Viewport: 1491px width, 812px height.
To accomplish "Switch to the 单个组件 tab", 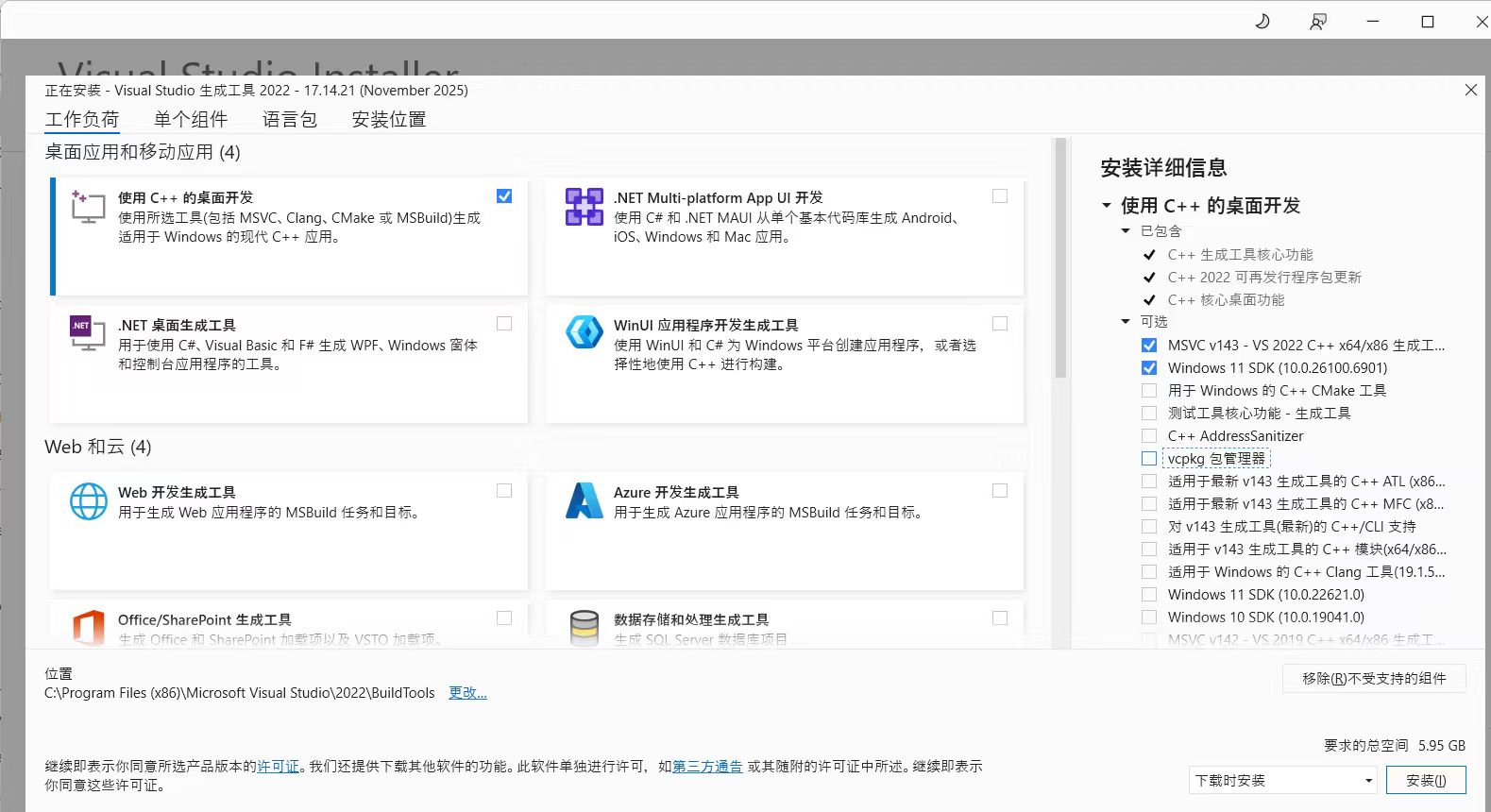I will [191, 120].
